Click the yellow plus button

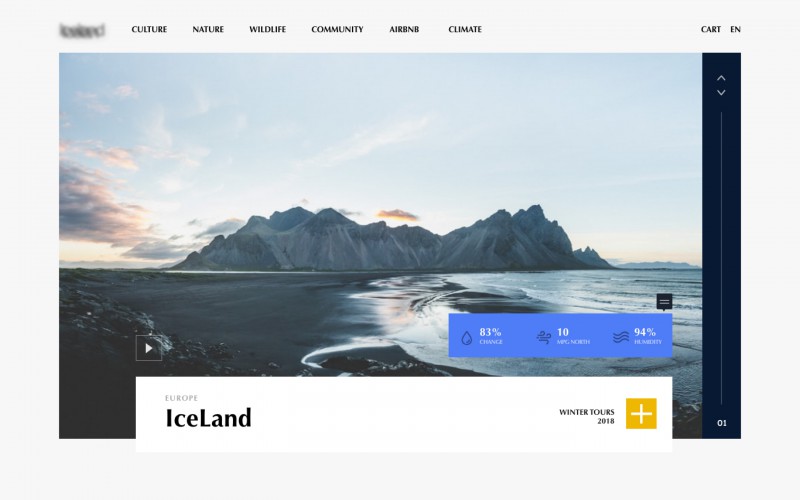(641, 413)
